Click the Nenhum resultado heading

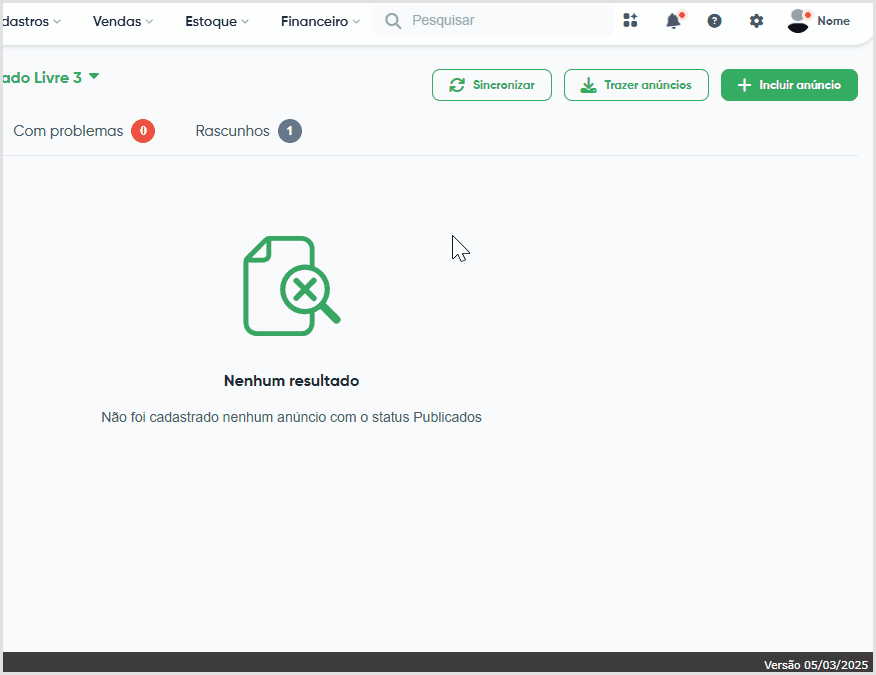coord(292,381)
